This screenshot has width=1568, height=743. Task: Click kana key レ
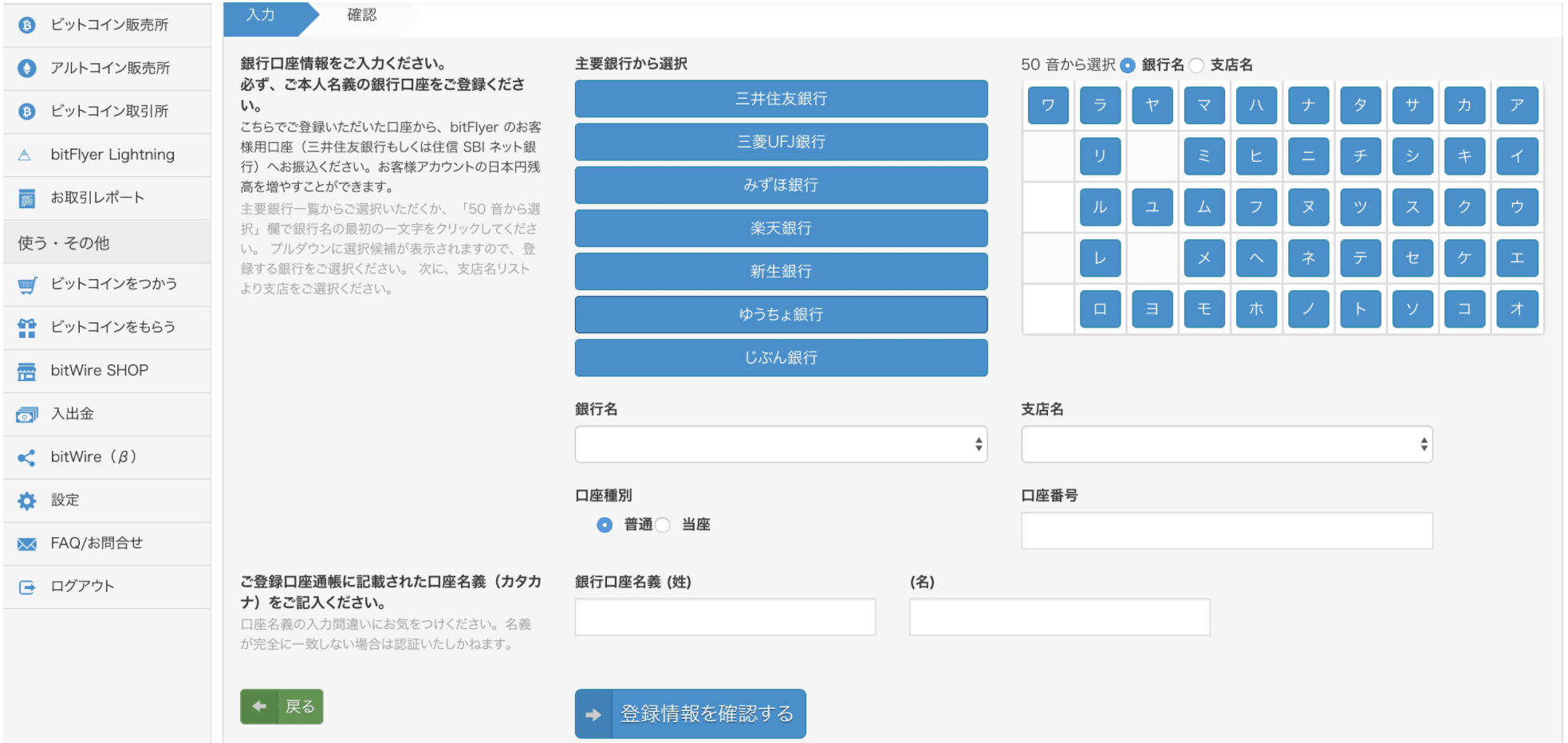pos(1100,258)
